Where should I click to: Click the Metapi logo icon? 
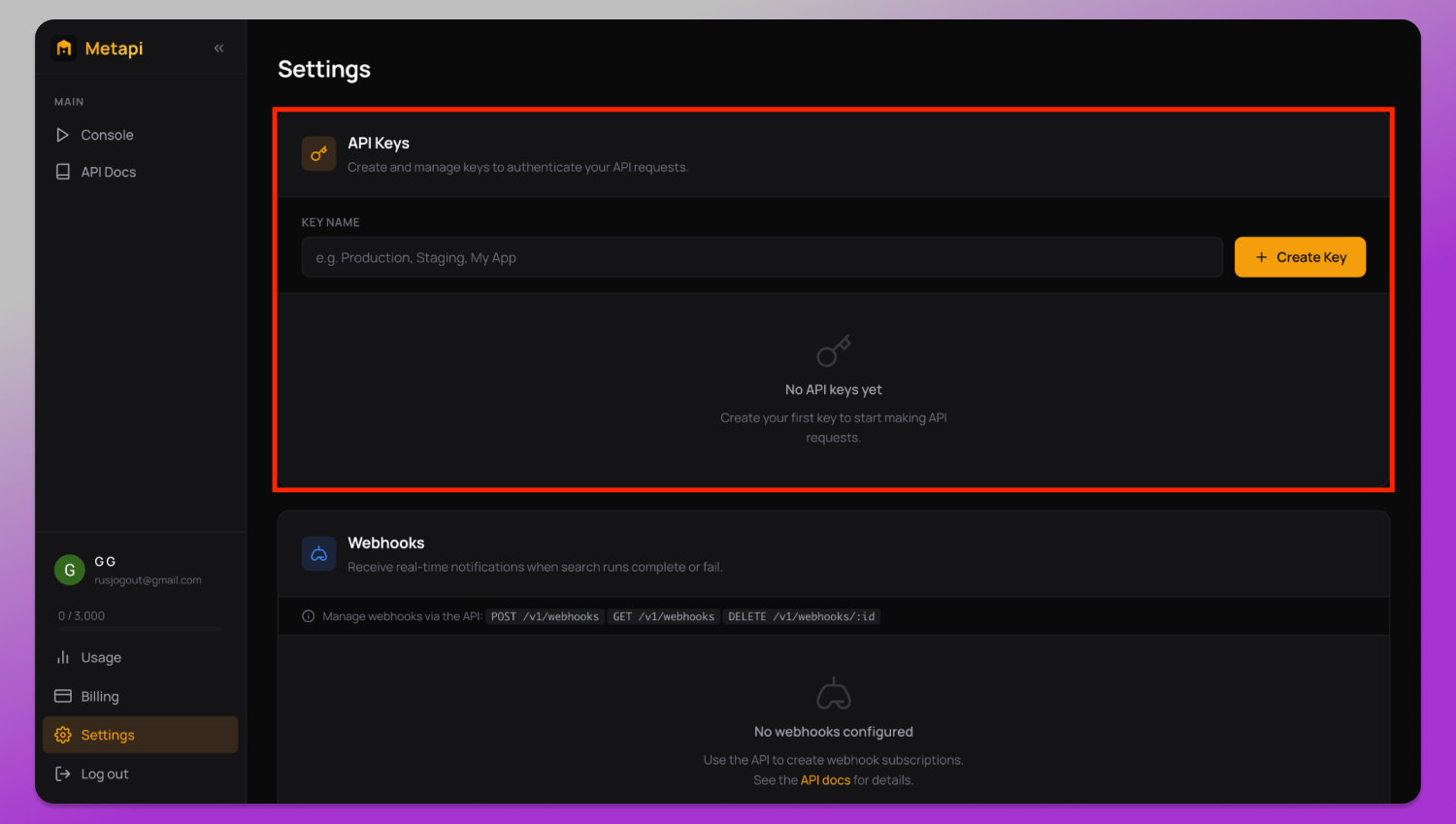(64, 49)
